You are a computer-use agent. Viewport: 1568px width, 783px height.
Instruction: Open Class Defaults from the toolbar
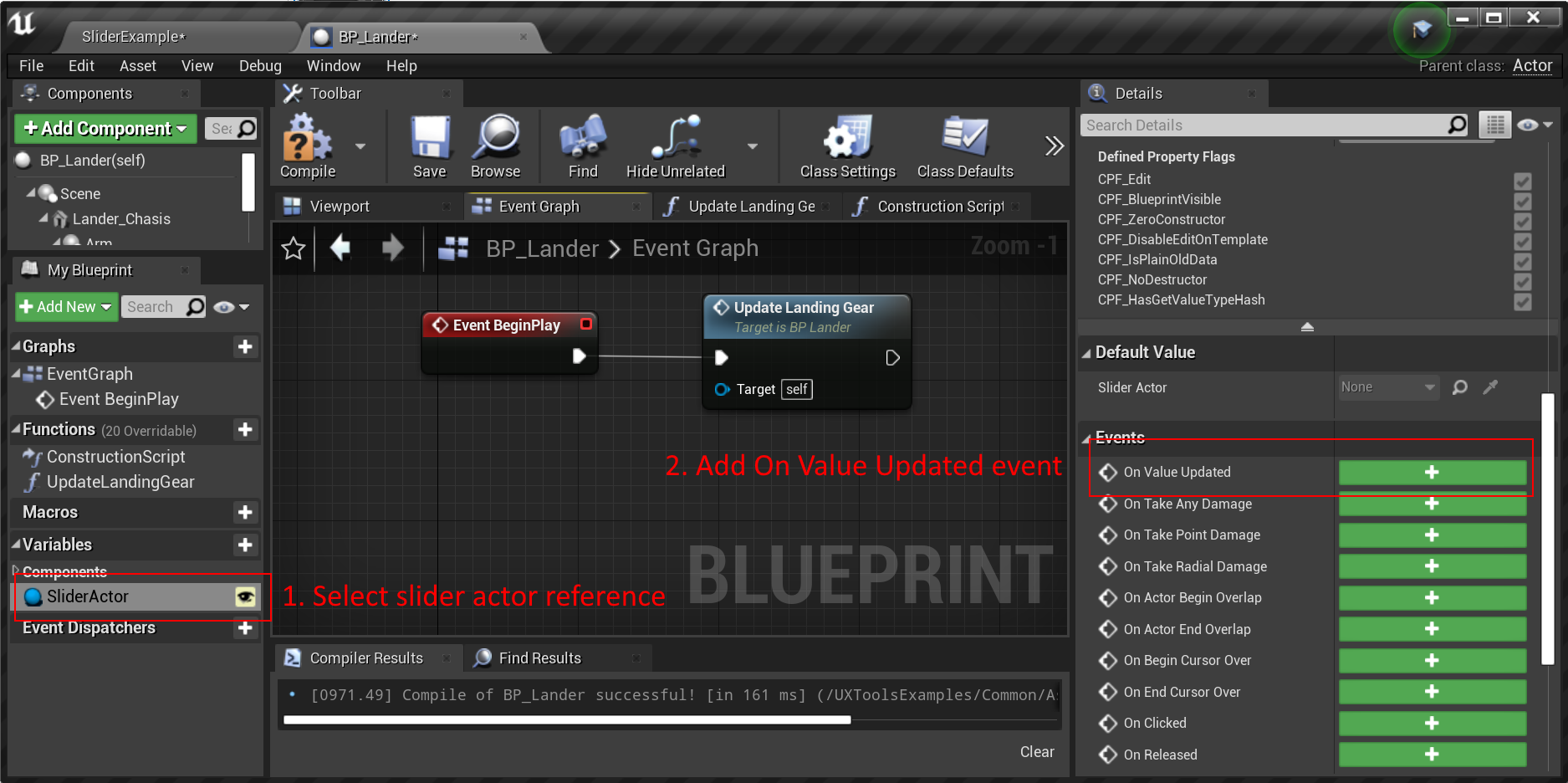pos(964,139)
